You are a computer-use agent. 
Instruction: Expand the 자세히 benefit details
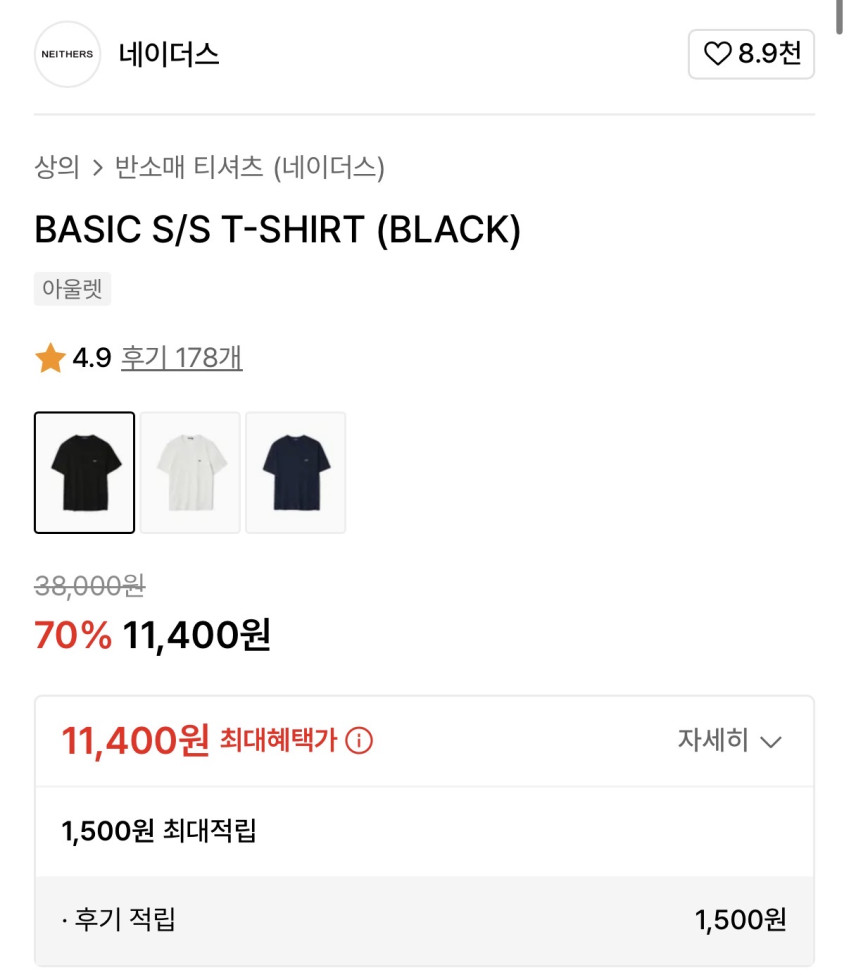pos(713,741)
